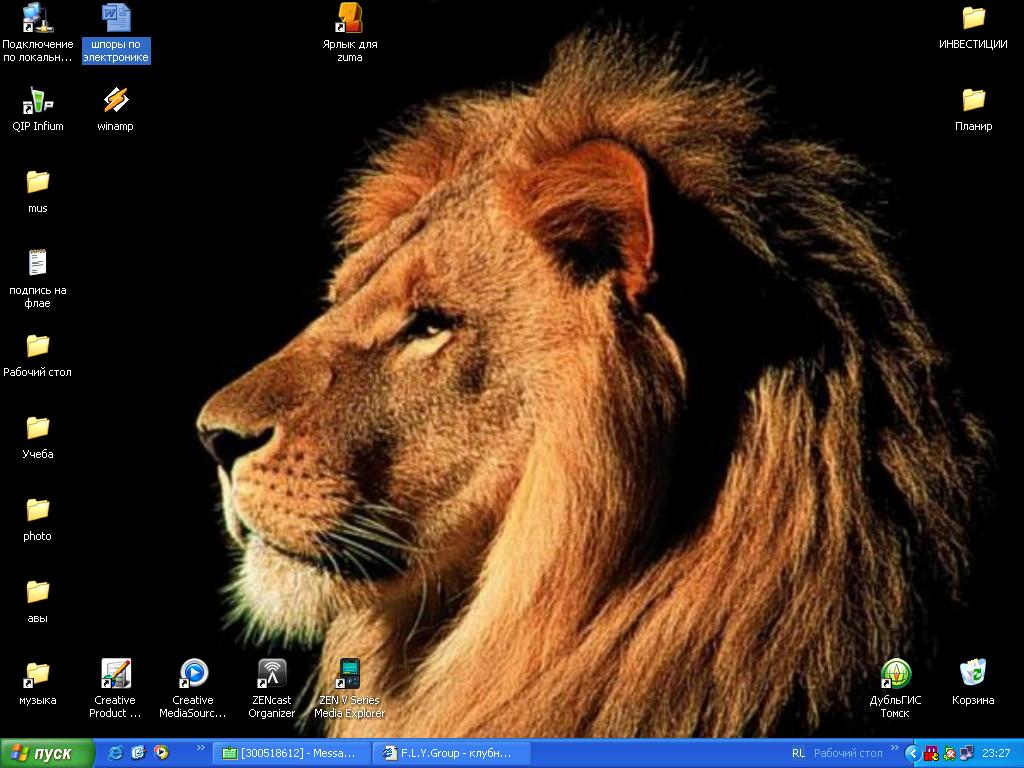Select the Корзина recycle bin icon
Screen dimensions: 1024x768
coord(972,674)
